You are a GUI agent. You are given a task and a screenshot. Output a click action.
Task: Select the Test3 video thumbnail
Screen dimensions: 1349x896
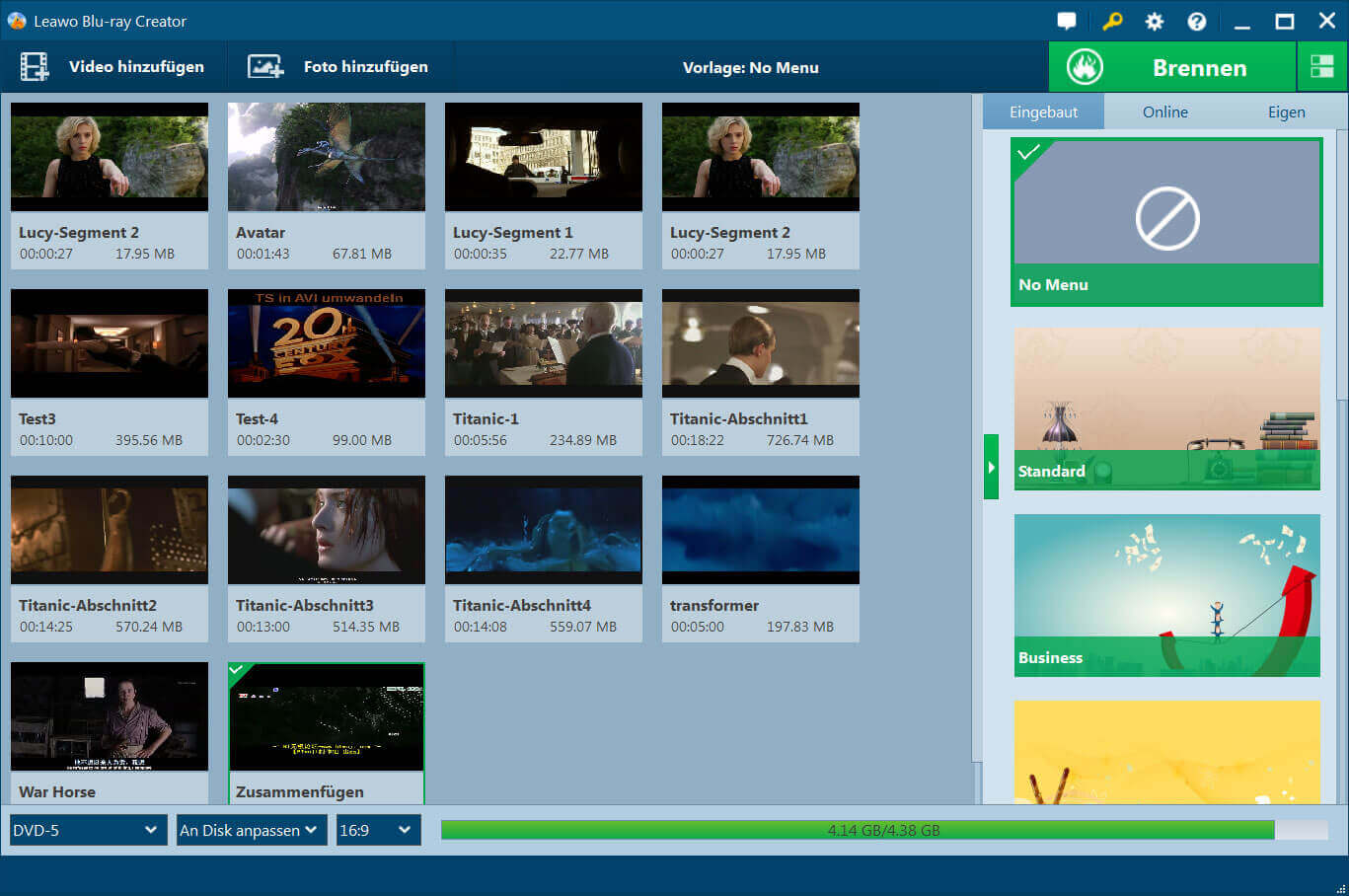pyautogui.click(x=110, y=343)
